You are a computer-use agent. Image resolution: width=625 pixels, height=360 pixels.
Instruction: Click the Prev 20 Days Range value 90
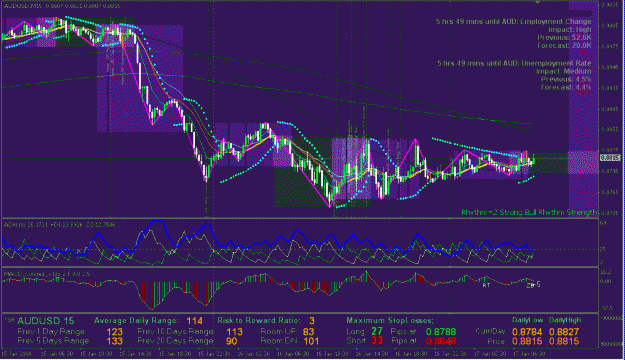tap(231, 341)
